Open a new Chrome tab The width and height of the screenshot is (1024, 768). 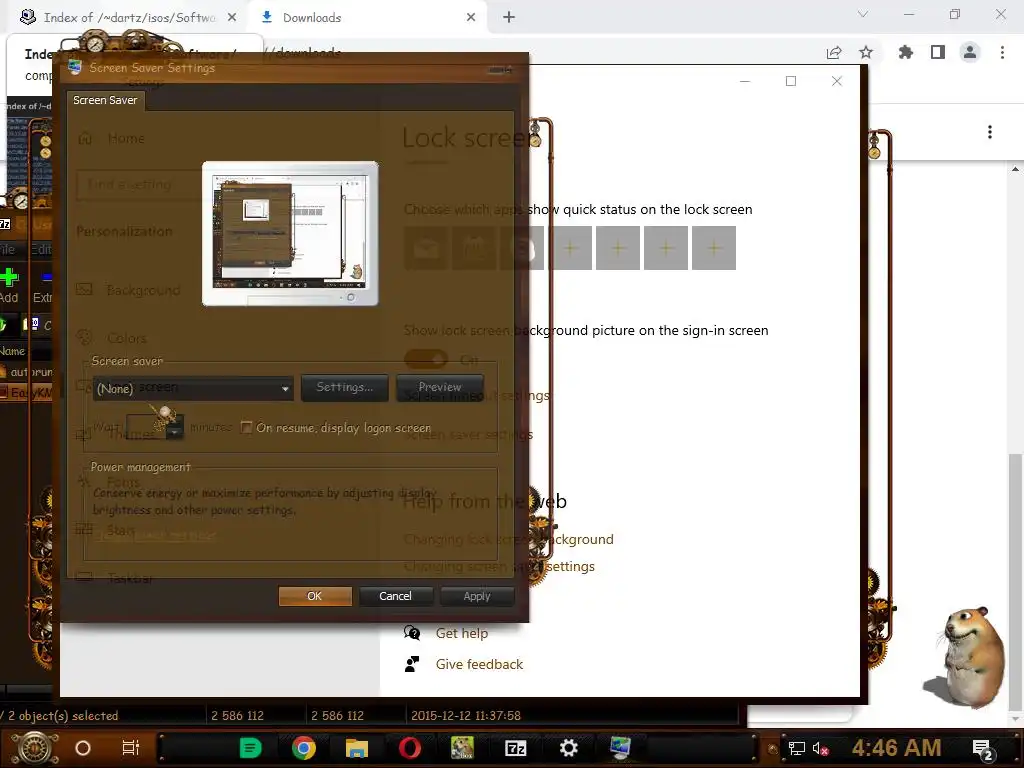pyautogui.click(x=509, y=18)
